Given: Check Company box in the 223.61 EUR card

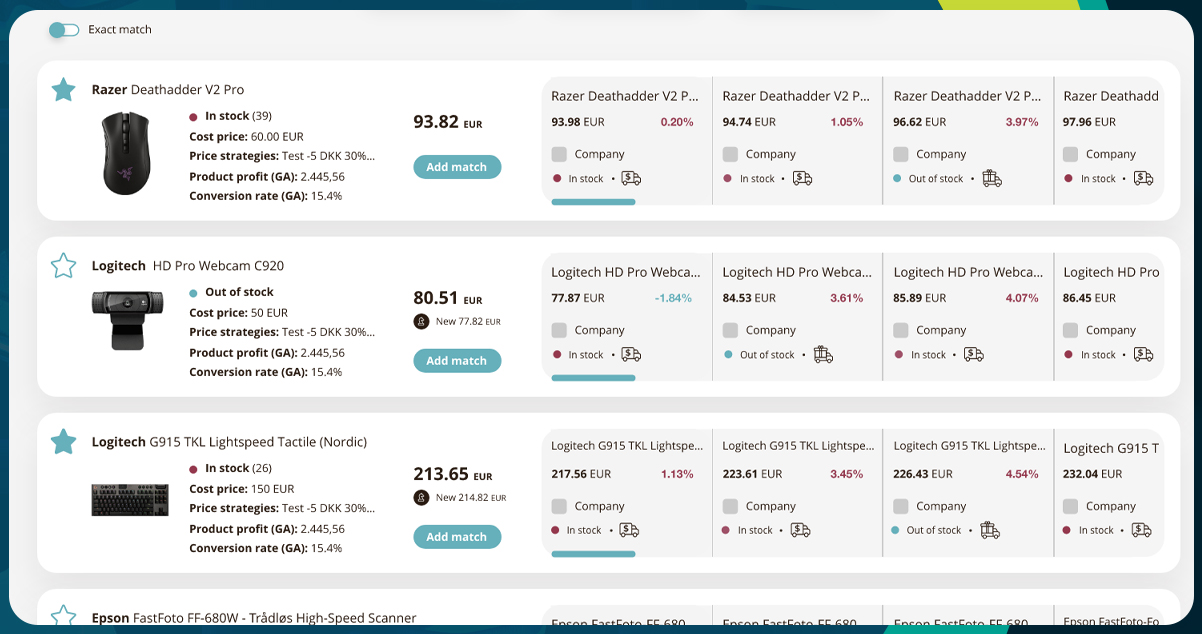Looking at the screenshot, I should 730,507.
